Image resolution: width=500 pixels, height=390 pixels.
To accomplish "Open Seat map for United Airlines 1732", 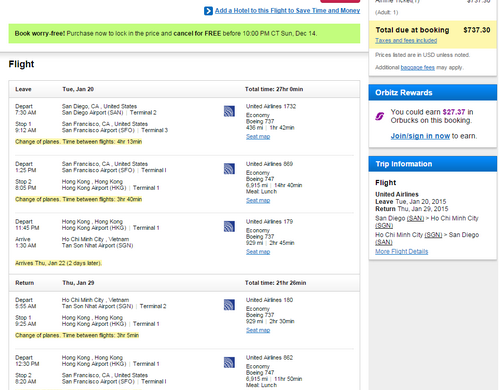I will 258,137.
